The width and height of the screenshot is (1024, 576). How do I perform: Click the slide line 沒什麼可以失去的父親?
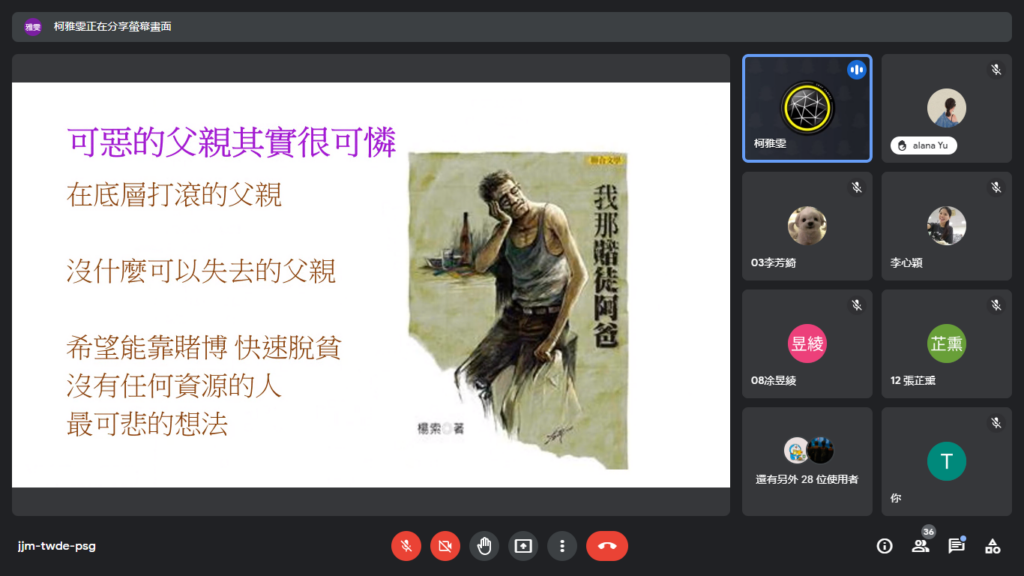(200, 271)
